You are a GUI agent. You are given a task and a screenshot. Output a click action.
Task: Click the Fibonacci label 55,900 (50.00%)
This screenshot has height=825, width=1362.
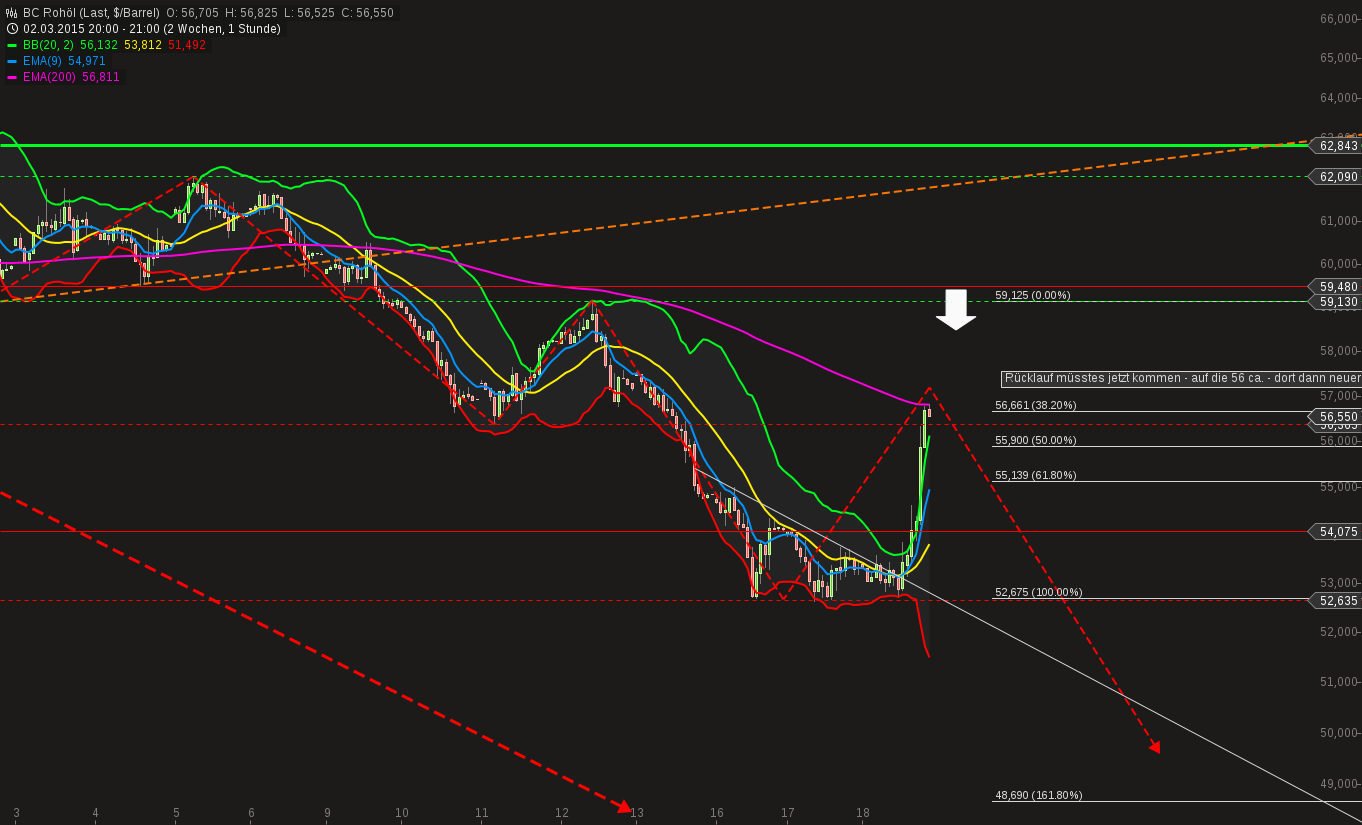pos(1036,440)
